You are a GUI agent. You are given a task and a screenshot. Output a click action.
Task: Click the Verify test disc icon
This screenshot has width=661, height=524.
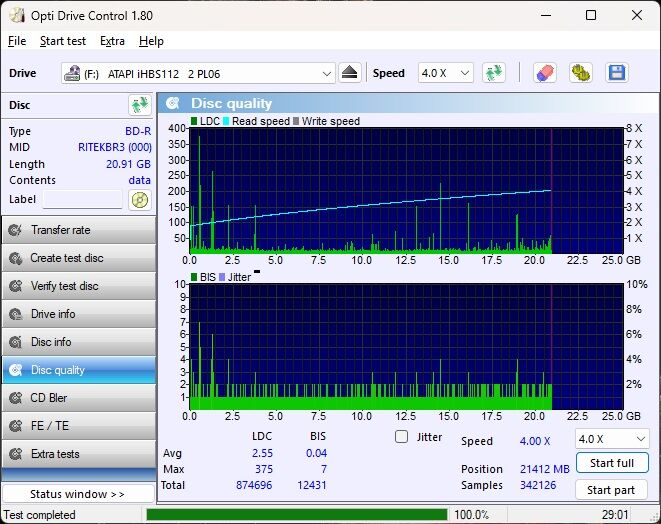point(16,286)
